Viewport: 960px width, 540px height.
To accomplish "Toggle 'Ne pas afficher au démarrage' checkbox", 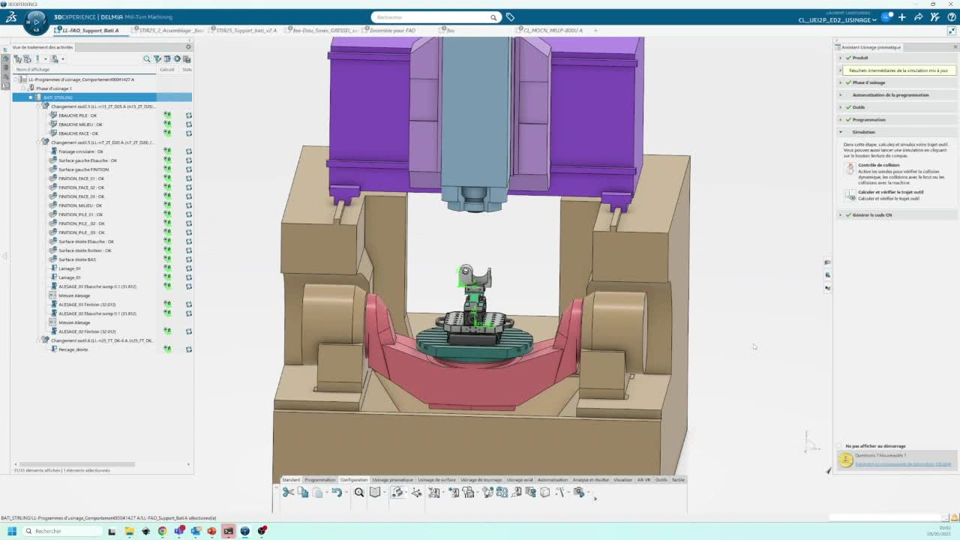I will coord(840,446).
